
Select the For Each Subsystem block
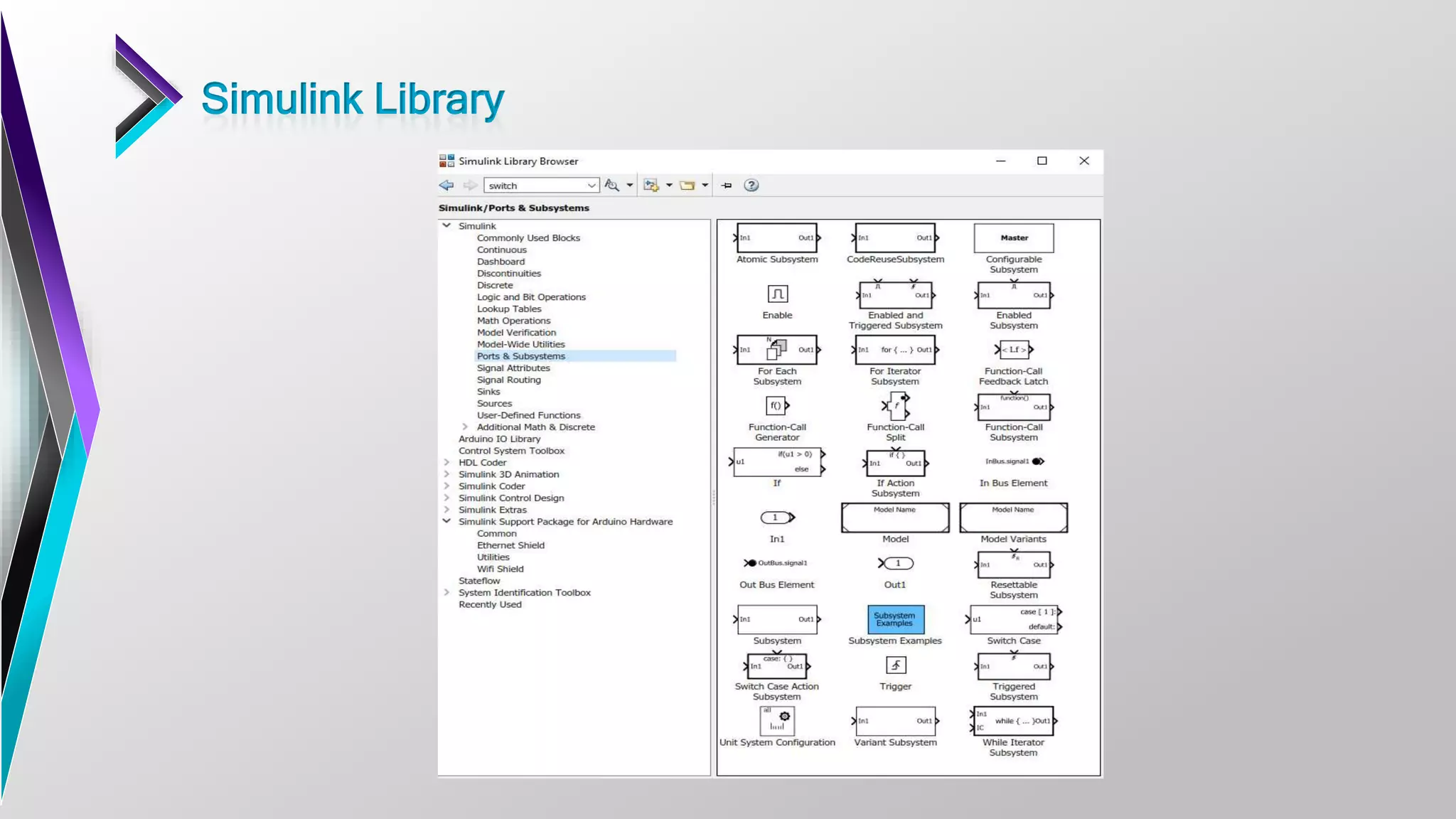[777, 350]
